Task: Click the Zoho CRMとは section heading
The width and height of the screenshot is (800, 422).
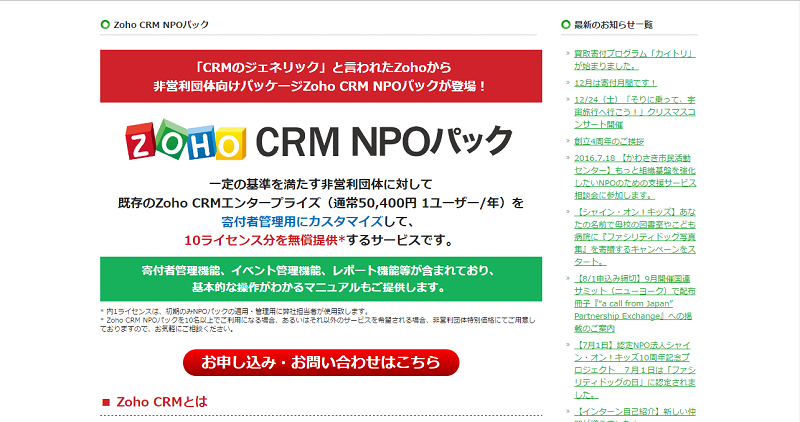Action: pyautogui.click(x=162, y=402)
